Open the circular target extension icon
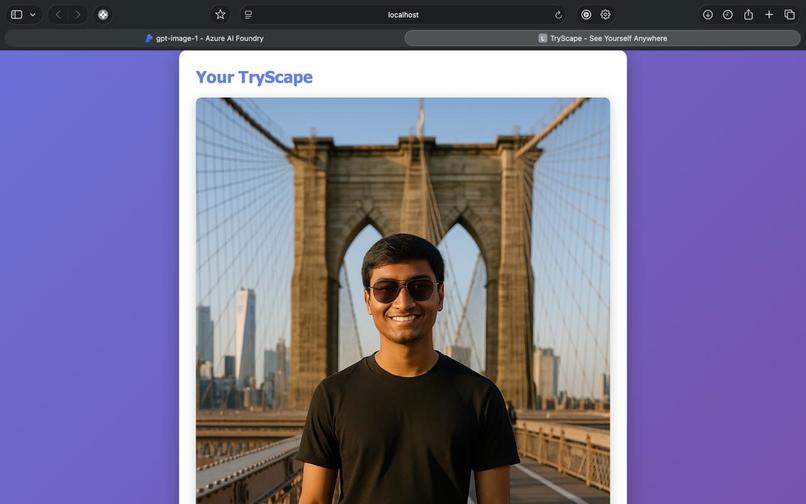 tap(586, 14)
